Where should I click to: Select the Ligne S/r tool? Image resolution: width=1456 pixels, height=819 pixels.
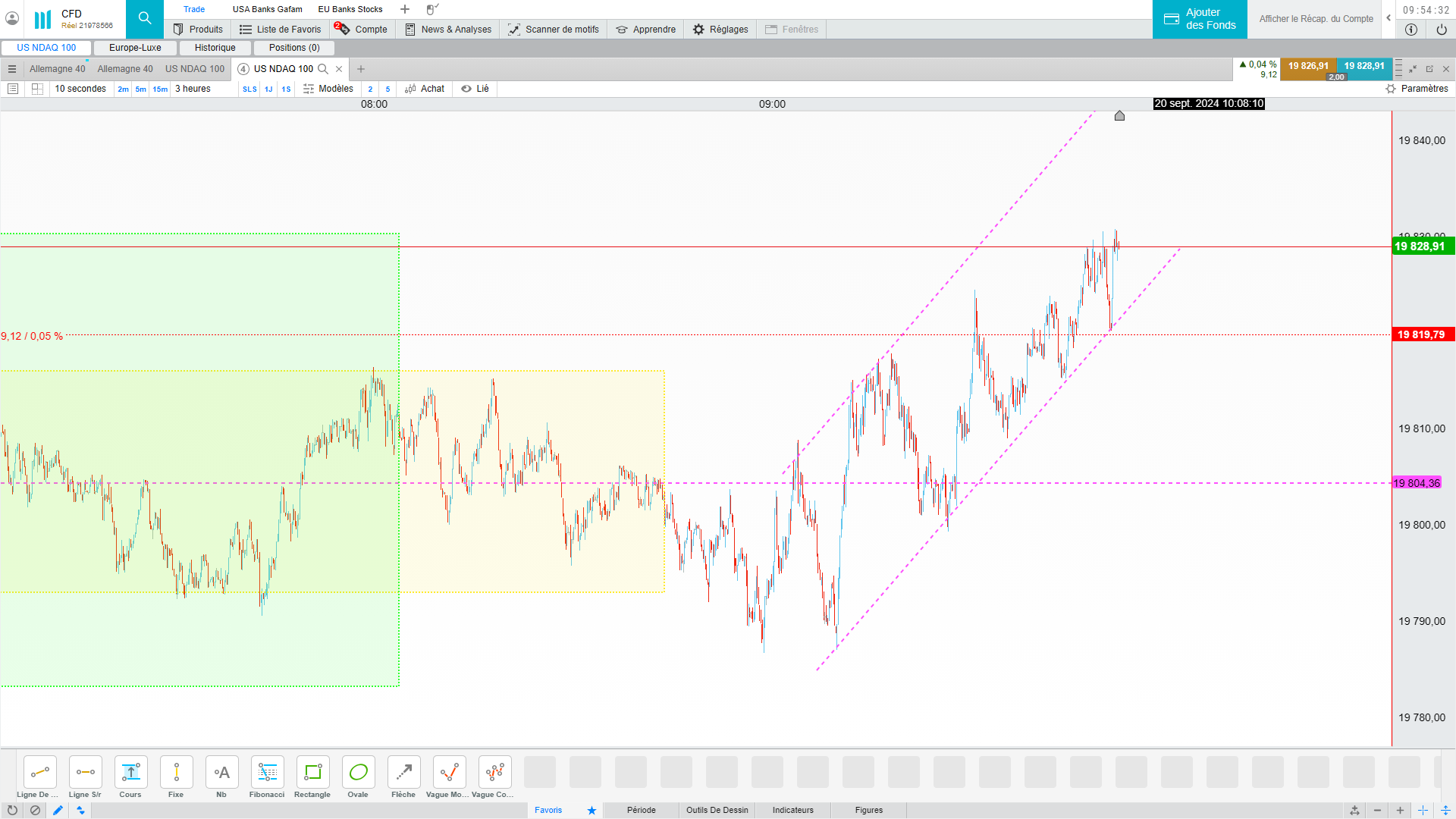pyautogui.click(x=85, y=773)
